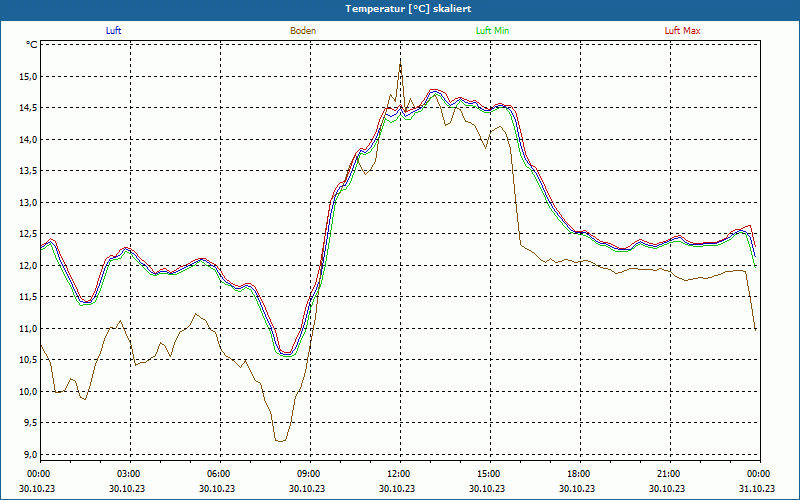
Task: Click the 'Boden' legend label
Action: click(303, 31)
